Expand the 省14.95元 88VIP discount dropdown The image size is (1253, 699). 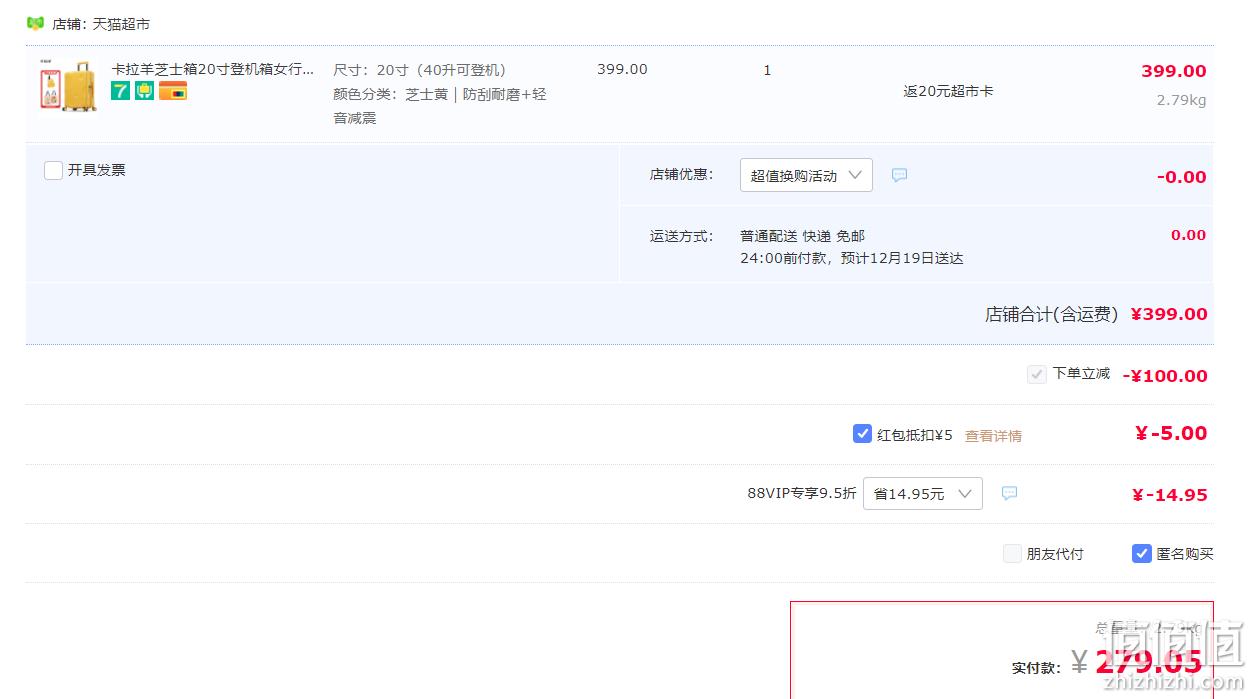(x=922, y=493)
